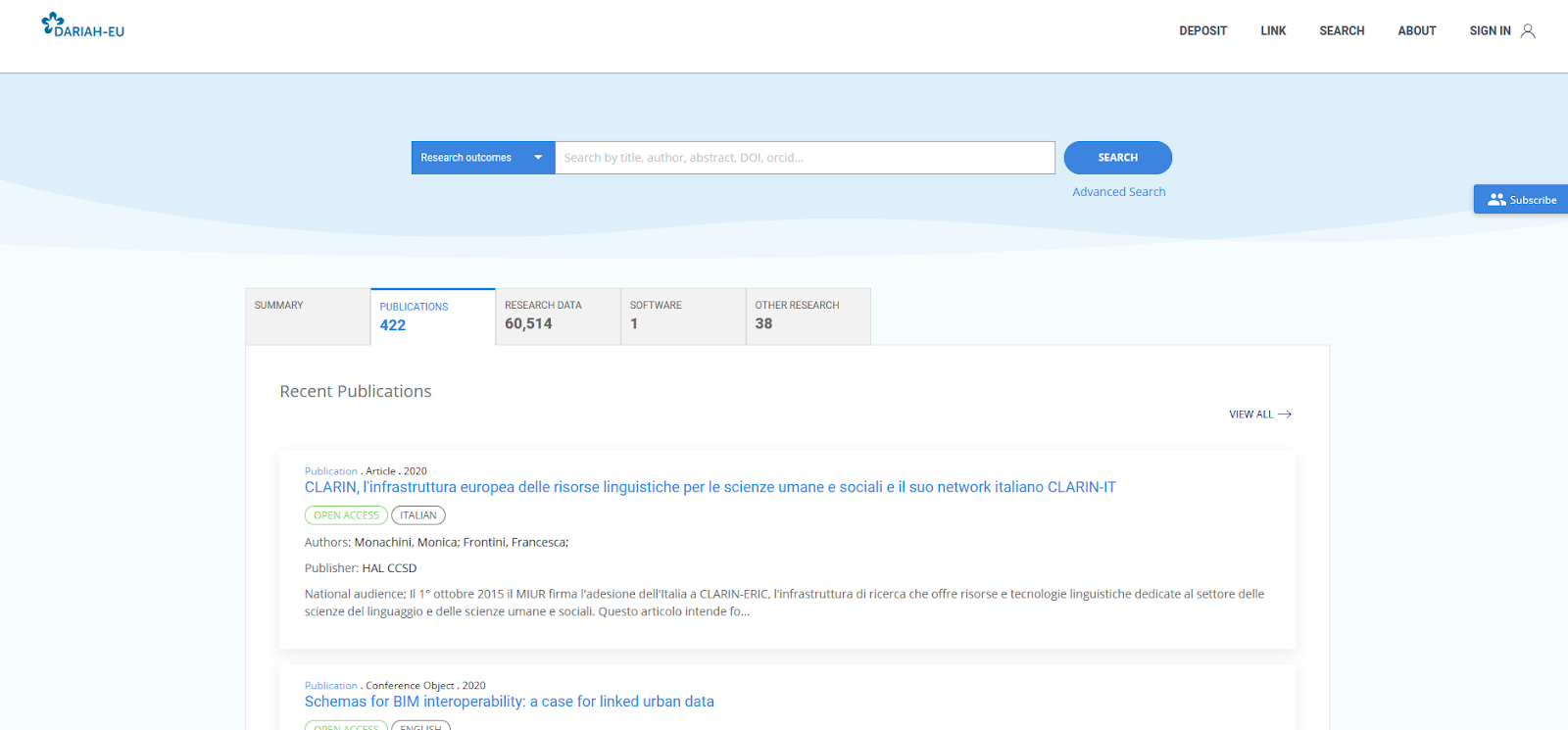Open the SEARCH menu item
The width and height of the screenshot is (1568, 730).
[x=1342, y=31]
